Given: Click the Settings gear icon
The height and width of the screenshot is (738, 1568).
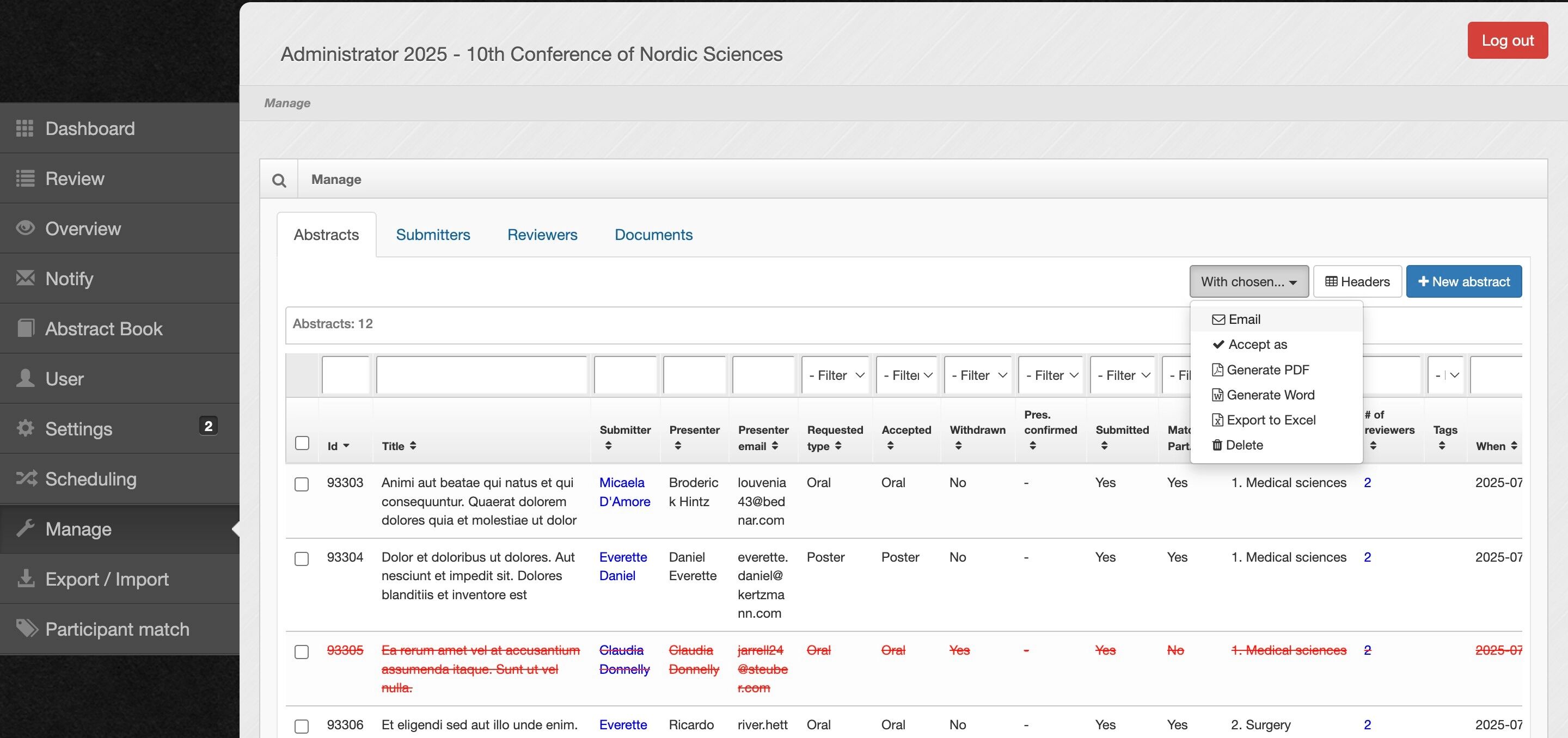Looking at the screenshot, I should [25, 428].
